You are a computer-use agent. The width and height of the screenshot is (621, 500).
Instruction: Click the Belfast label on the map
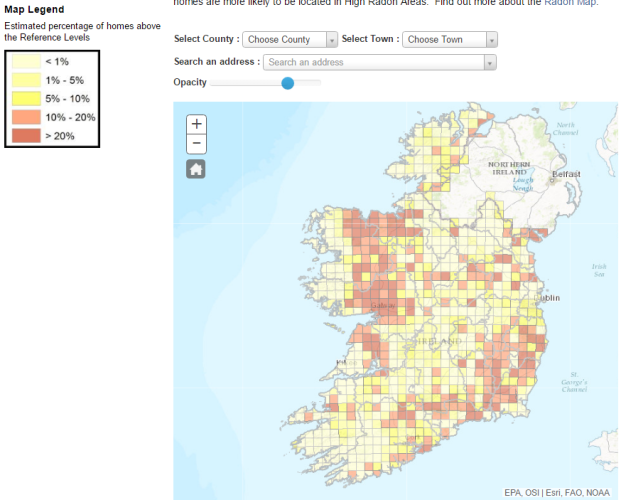(x=565, y=174)
